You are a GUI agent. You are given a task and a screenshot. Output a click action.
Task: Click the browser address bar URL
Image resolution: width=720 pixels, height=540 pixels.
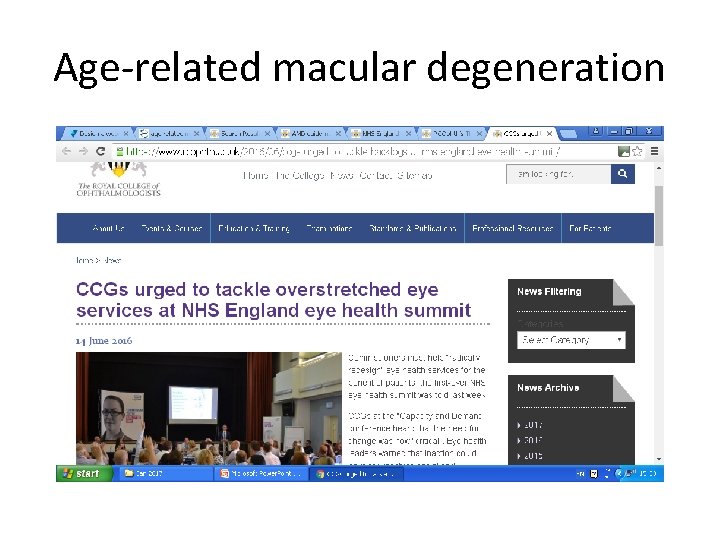click(343, 151)
